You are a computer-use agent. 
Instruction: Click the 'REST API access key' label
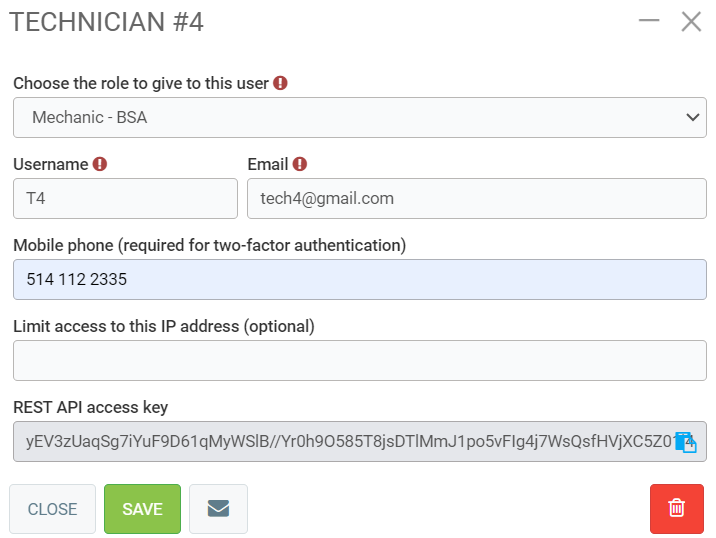91,407
